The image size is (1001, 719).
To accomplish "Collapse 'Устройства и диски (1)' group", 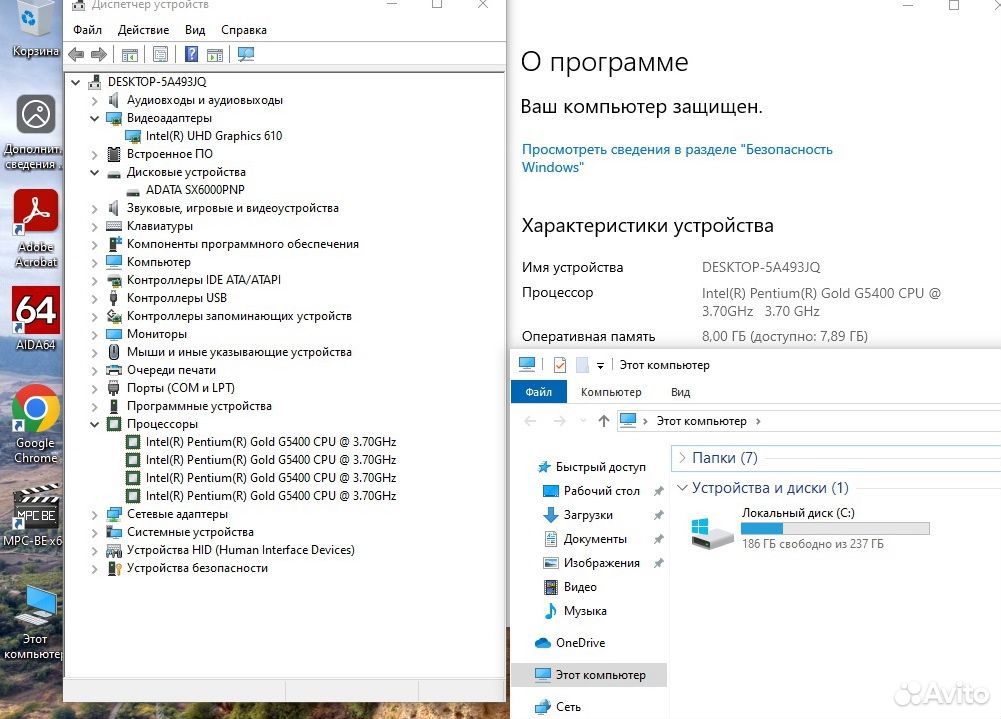I will (682, 488).
